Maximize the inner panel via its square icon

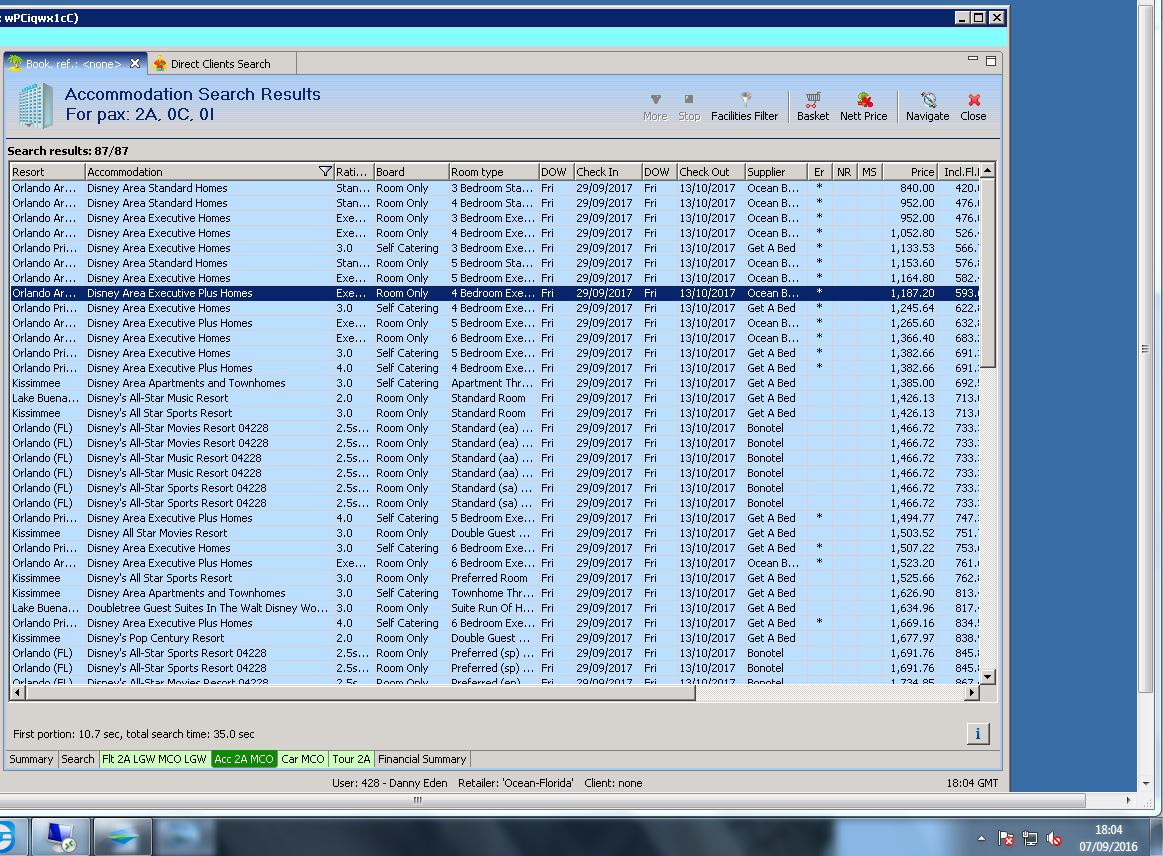(x=990, y=61)
